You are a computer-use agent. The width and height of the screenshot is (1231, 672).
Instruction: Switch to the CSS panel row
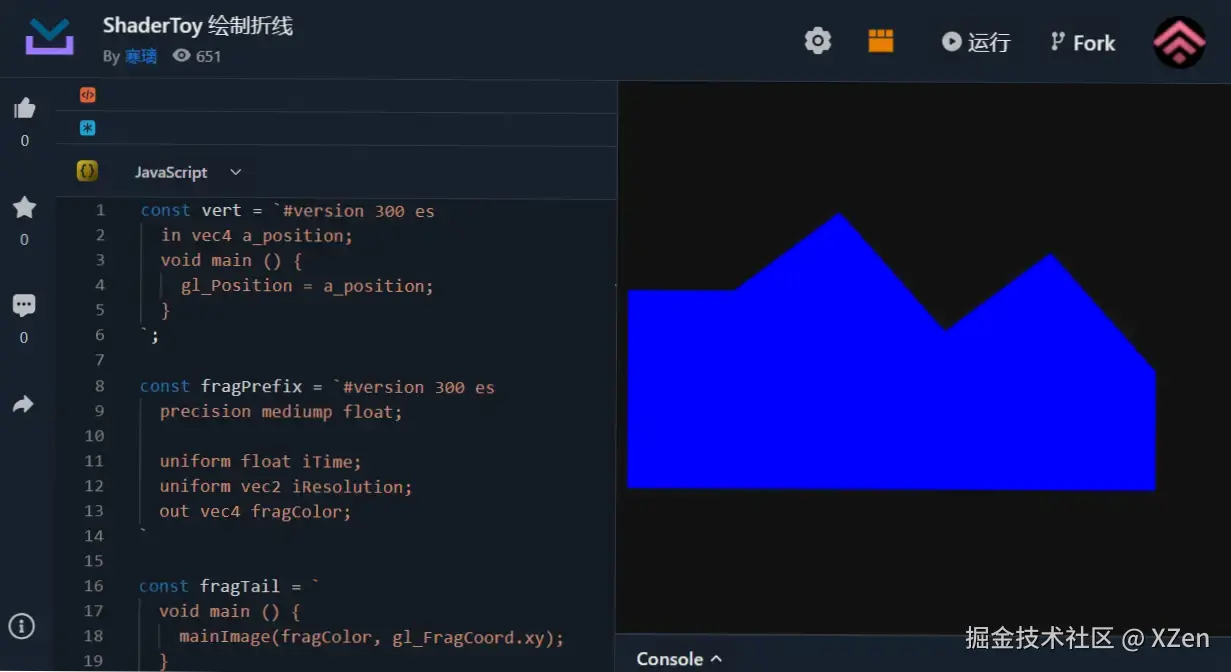300,128
